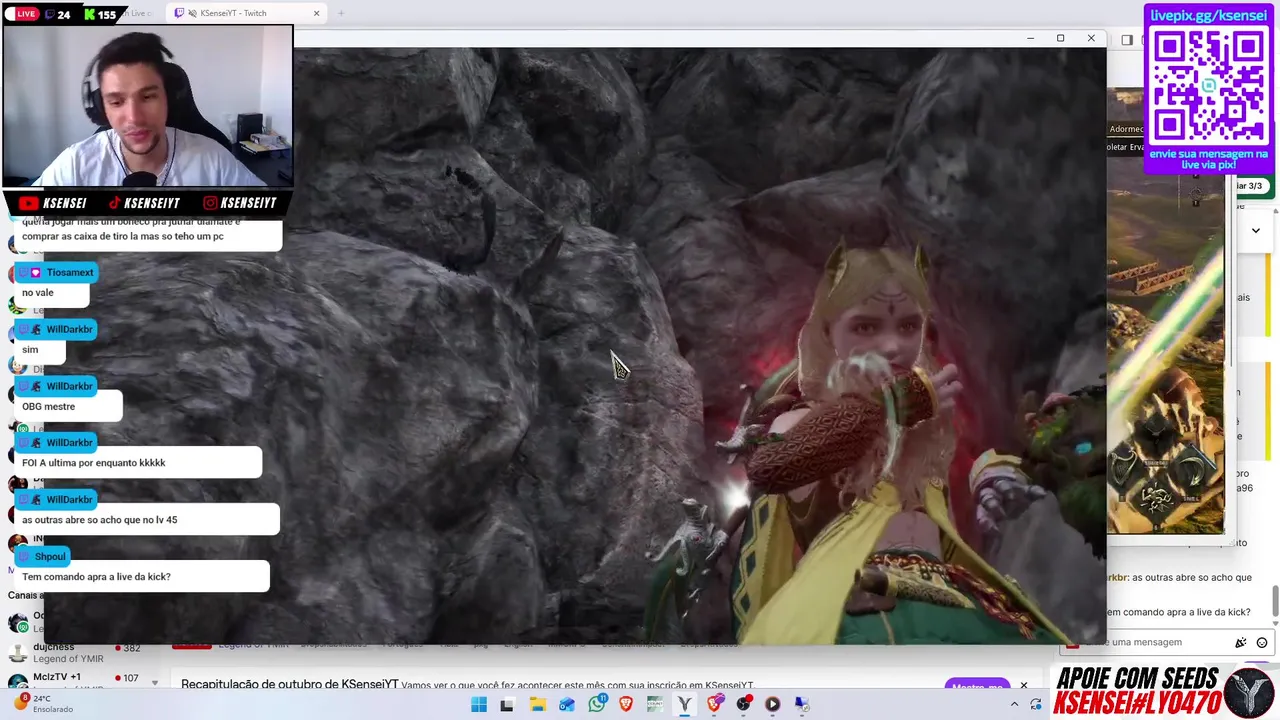1280x720 pixels.
Task: Click Tiosamext's 'no vale' chat message
Action: (52, 293)
